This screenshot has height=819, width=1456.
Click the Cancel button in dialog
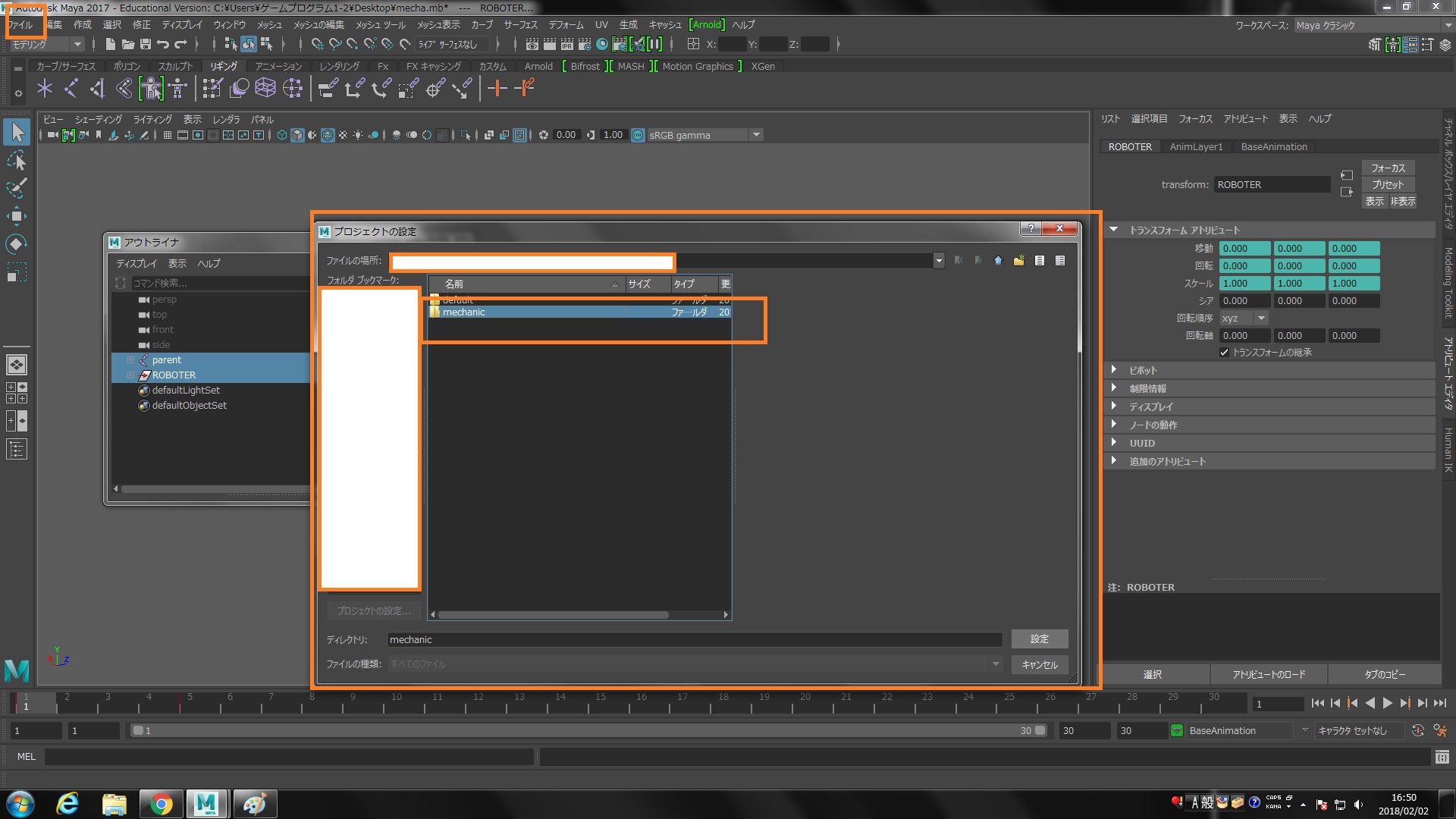[1040, 665]
